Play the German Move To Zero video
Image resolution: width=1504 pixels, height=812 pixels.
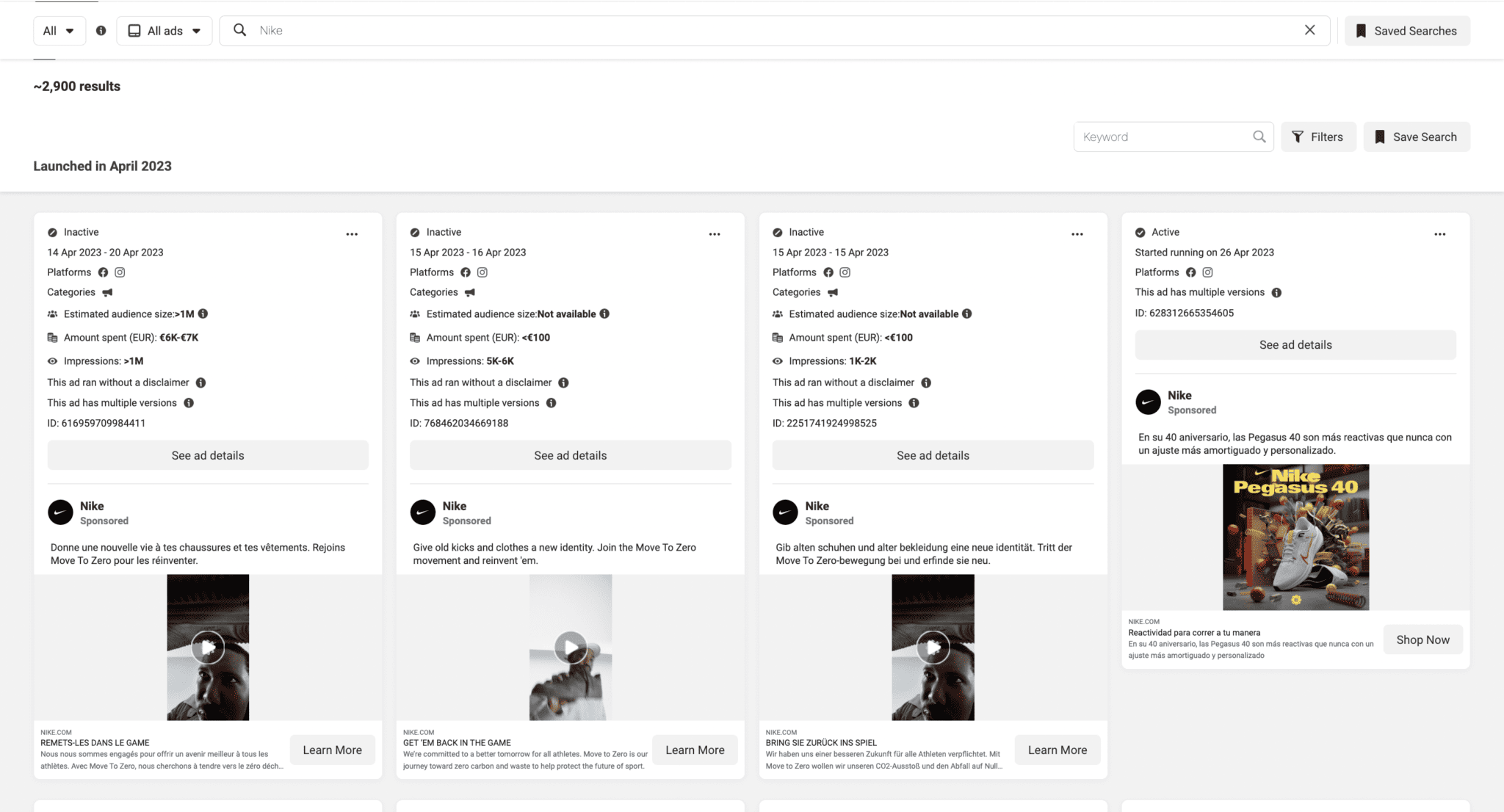[x=933, y=648]
